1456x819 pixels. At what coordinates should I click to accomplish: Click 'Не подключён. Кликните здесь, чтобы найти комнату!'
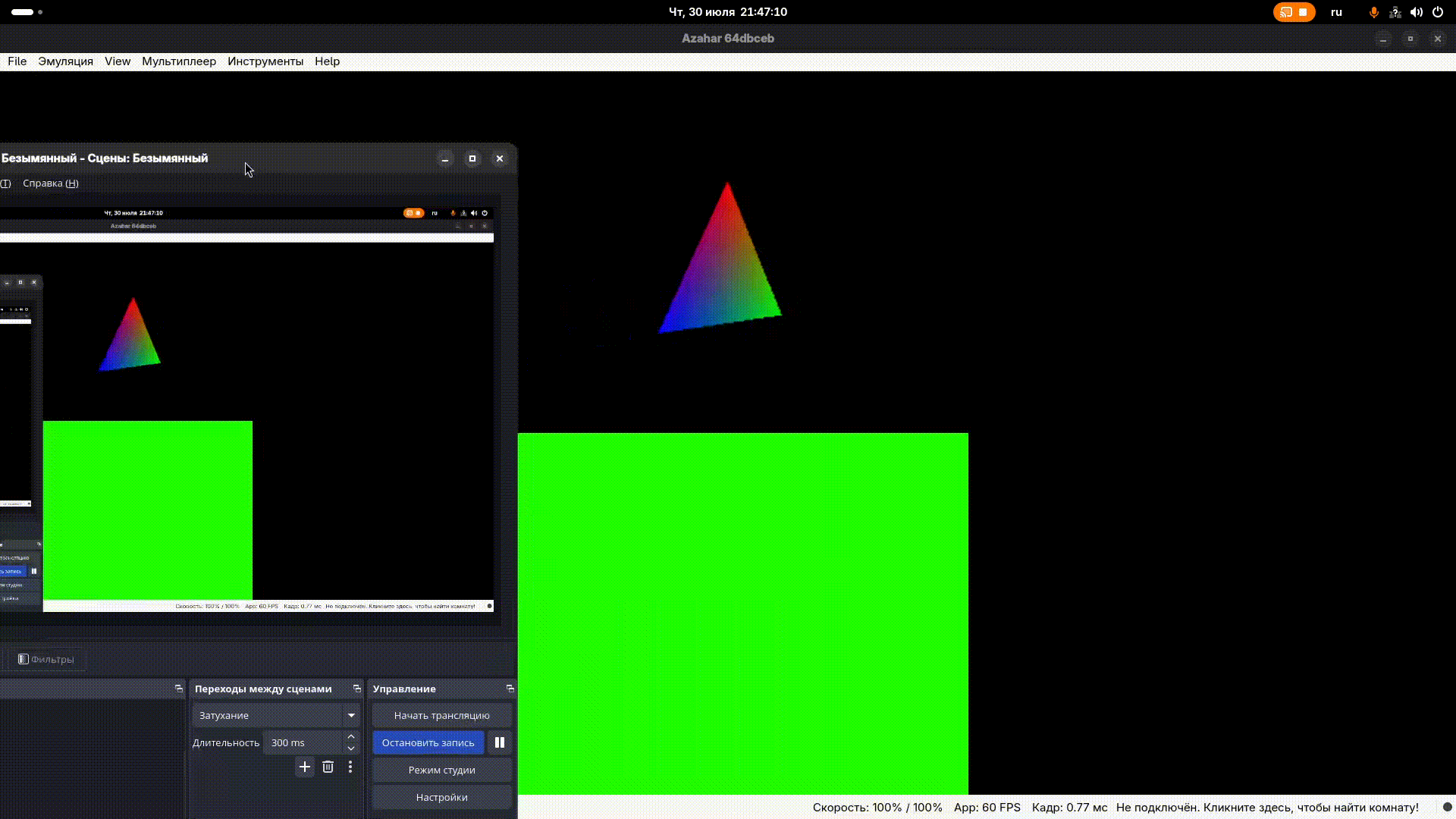click(1267, 808)
